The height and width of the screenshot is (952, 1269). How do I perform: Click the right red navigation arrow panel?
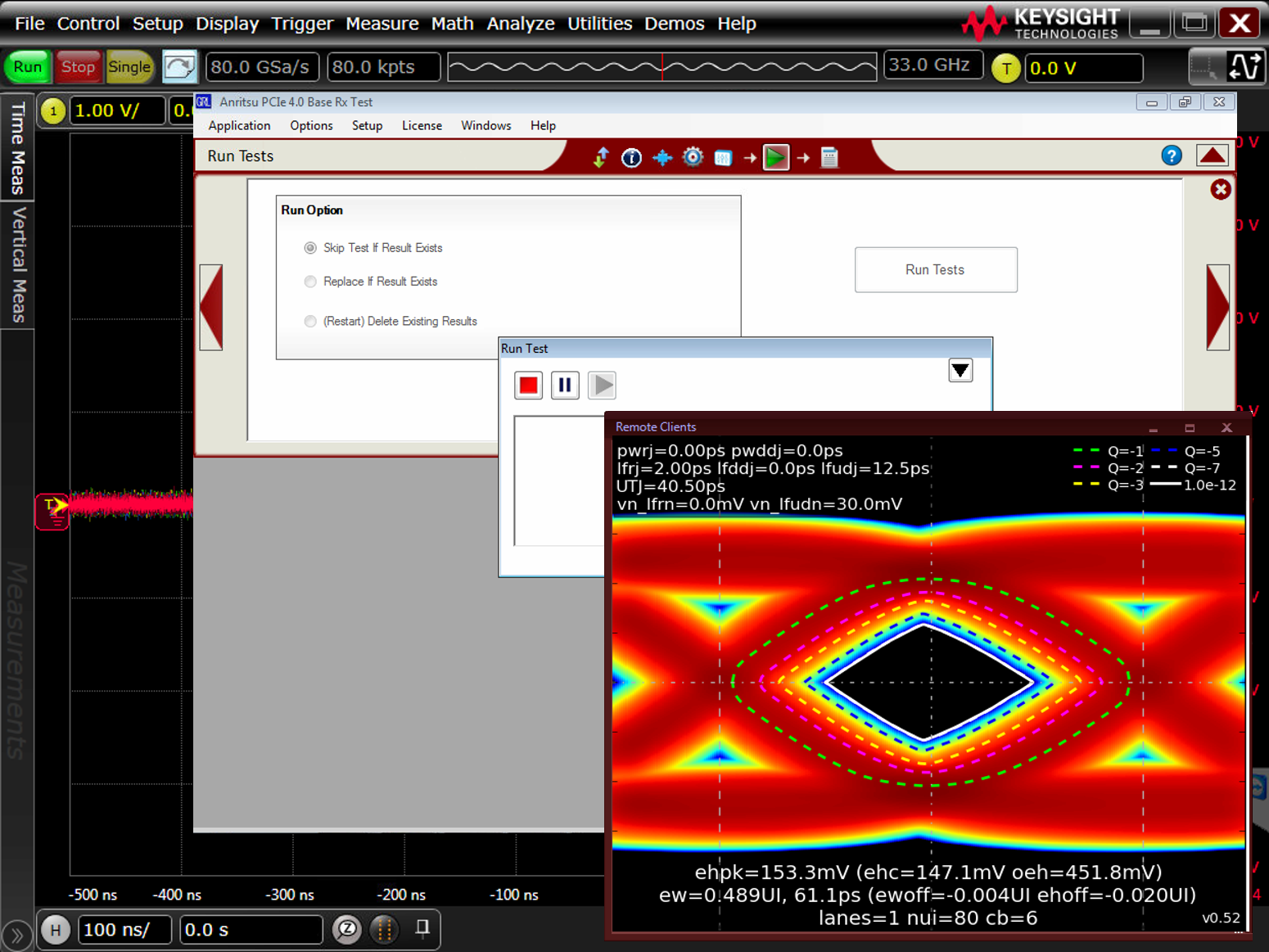pos(1217,307)
